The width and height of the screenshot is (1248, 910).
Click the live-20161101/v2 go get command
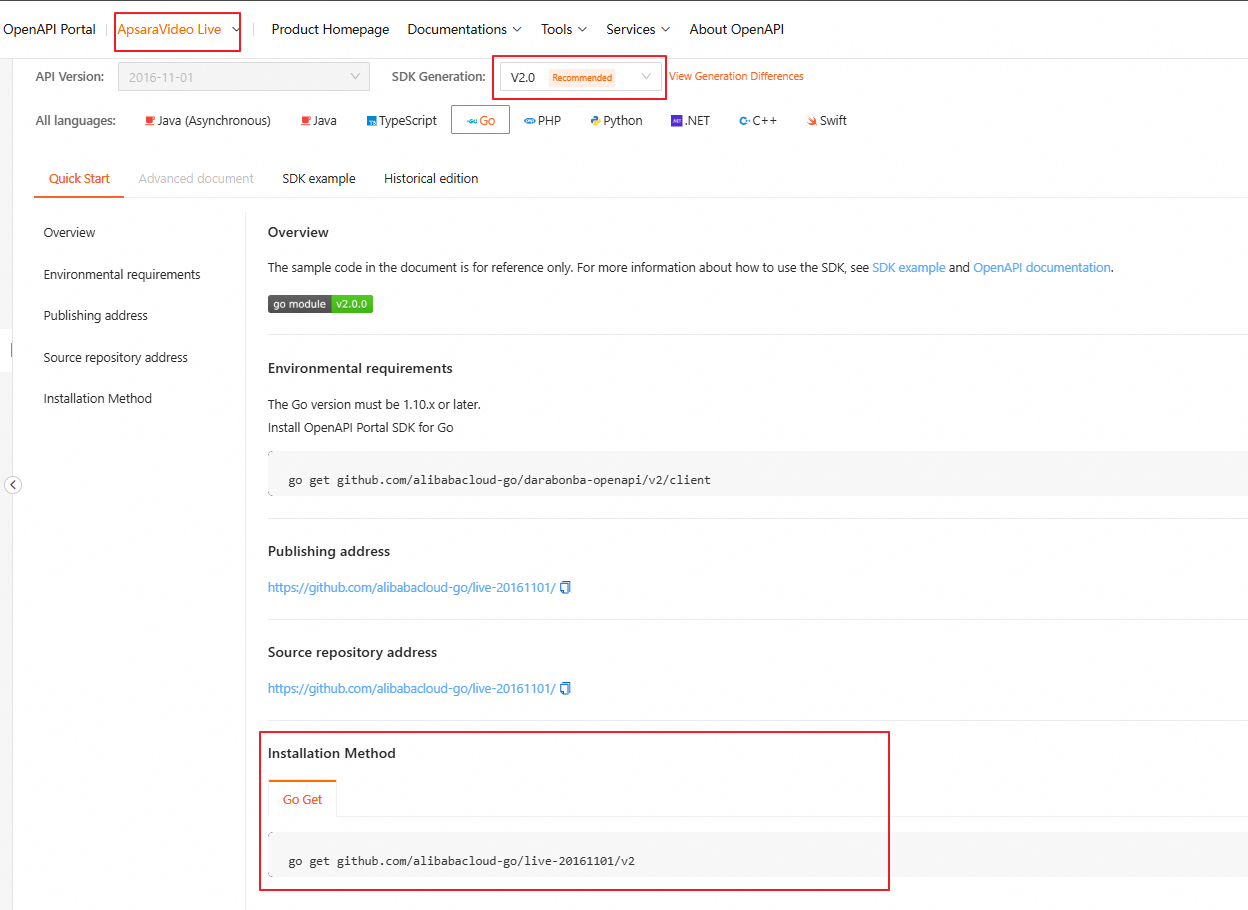point(461,860)
